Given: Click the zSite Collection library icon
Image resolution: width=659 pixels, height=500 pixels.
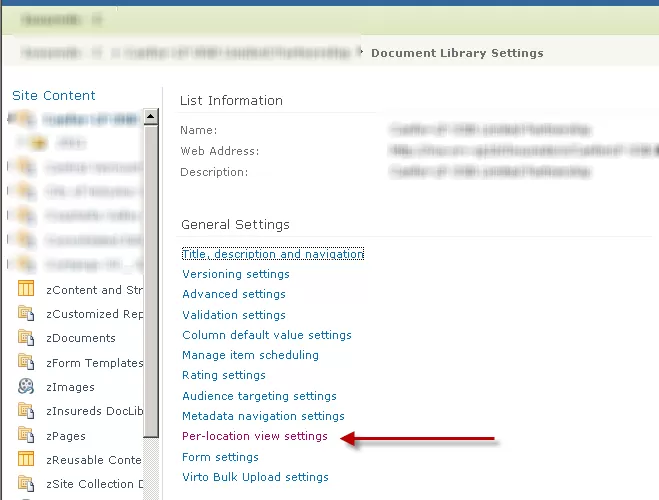Looking at the screenshot, I should [26, 484].
